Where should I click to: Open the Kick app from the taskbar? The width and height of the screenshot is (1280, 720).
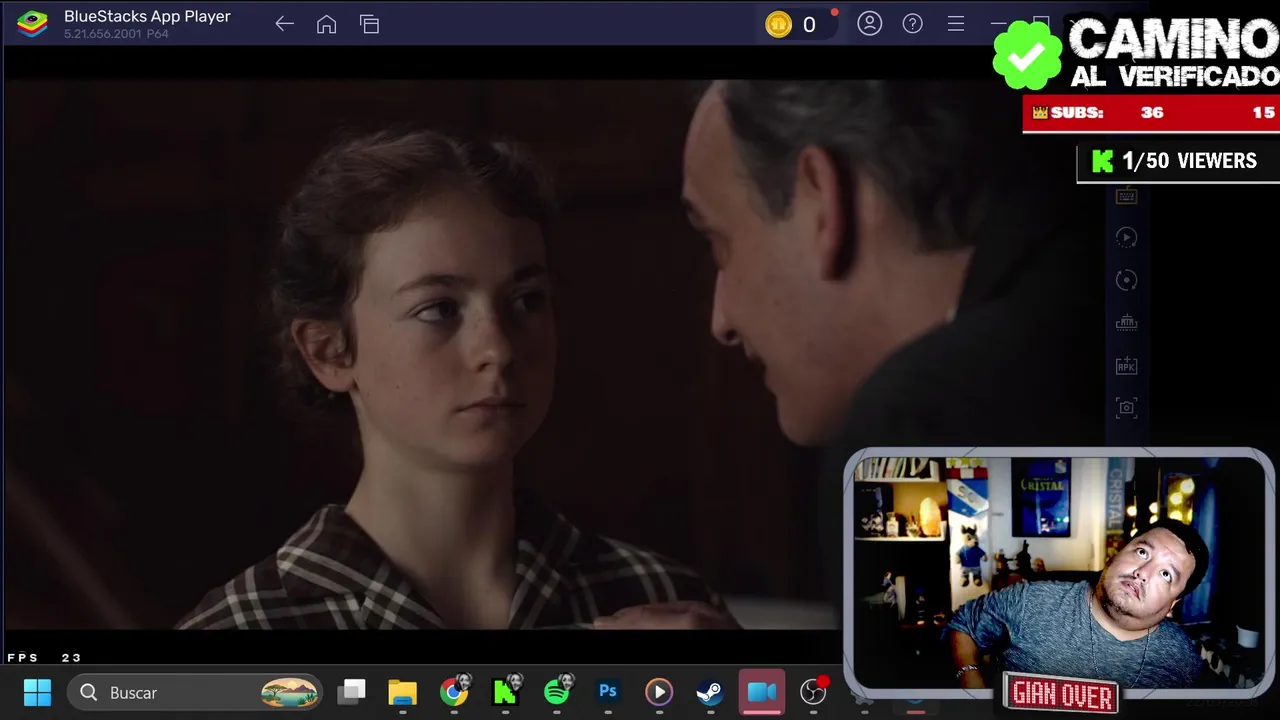(505, 692)
